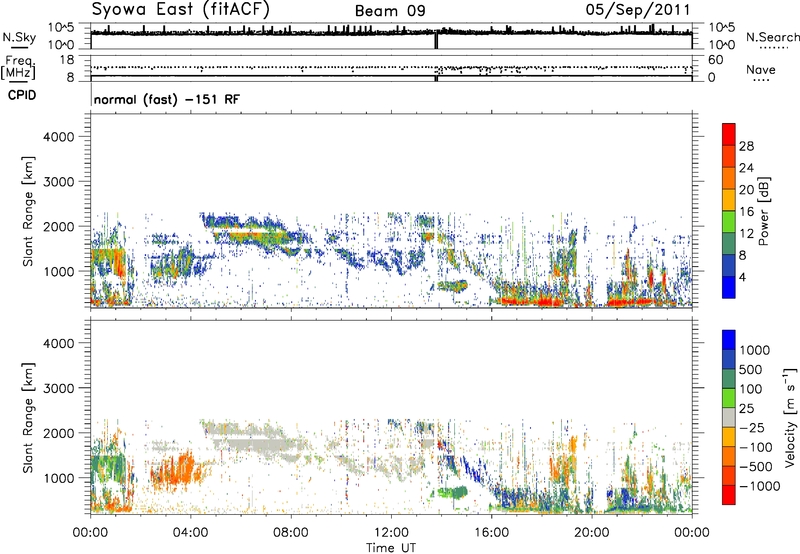Screen dimensions: 800x554
Task: Click 'Slant Range [km]' label of power panel
Action: [x=28, y=211]
